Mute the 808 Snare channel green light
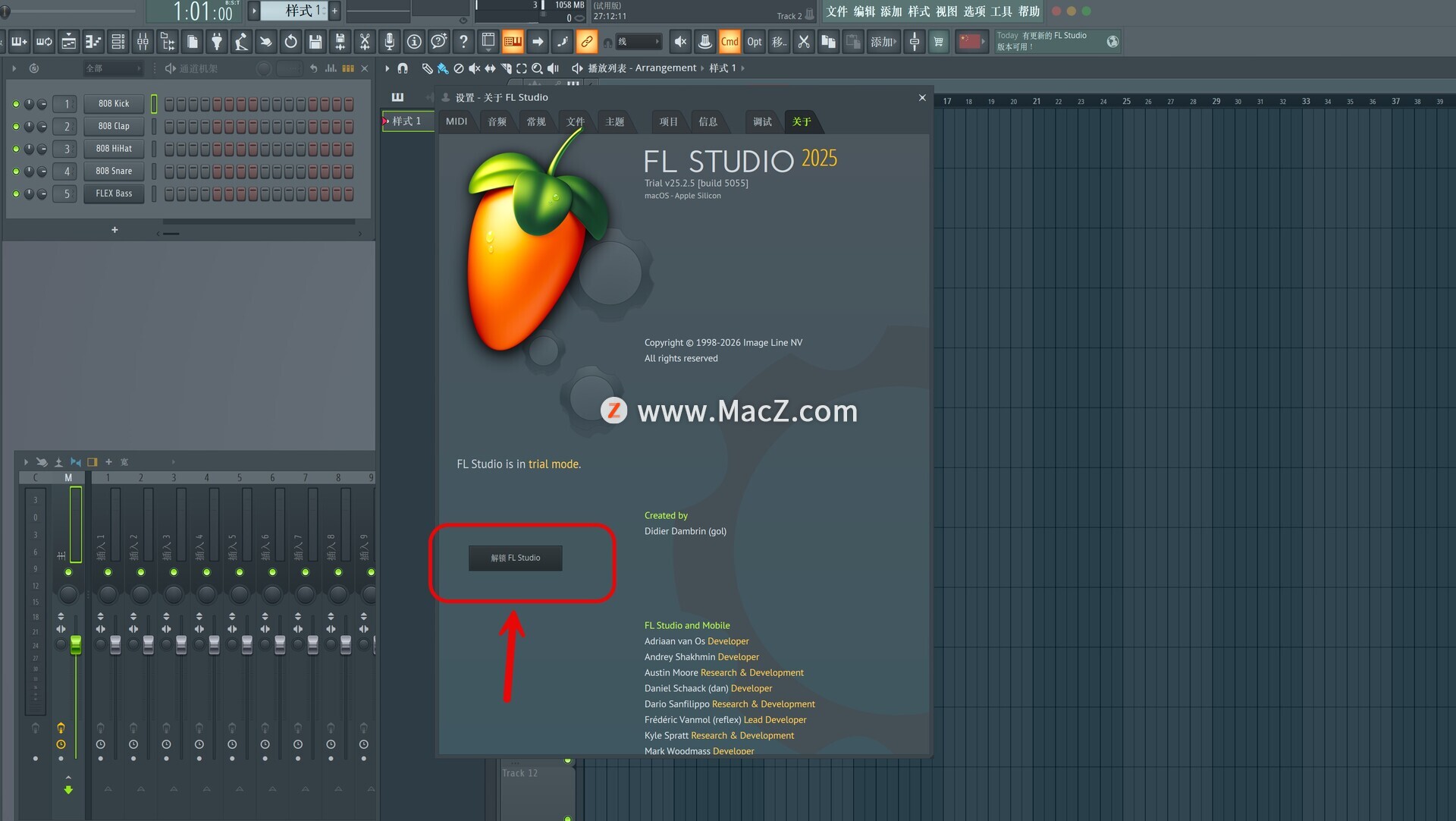This screenshot has height=821, width=1456. (x=16, y=171)
